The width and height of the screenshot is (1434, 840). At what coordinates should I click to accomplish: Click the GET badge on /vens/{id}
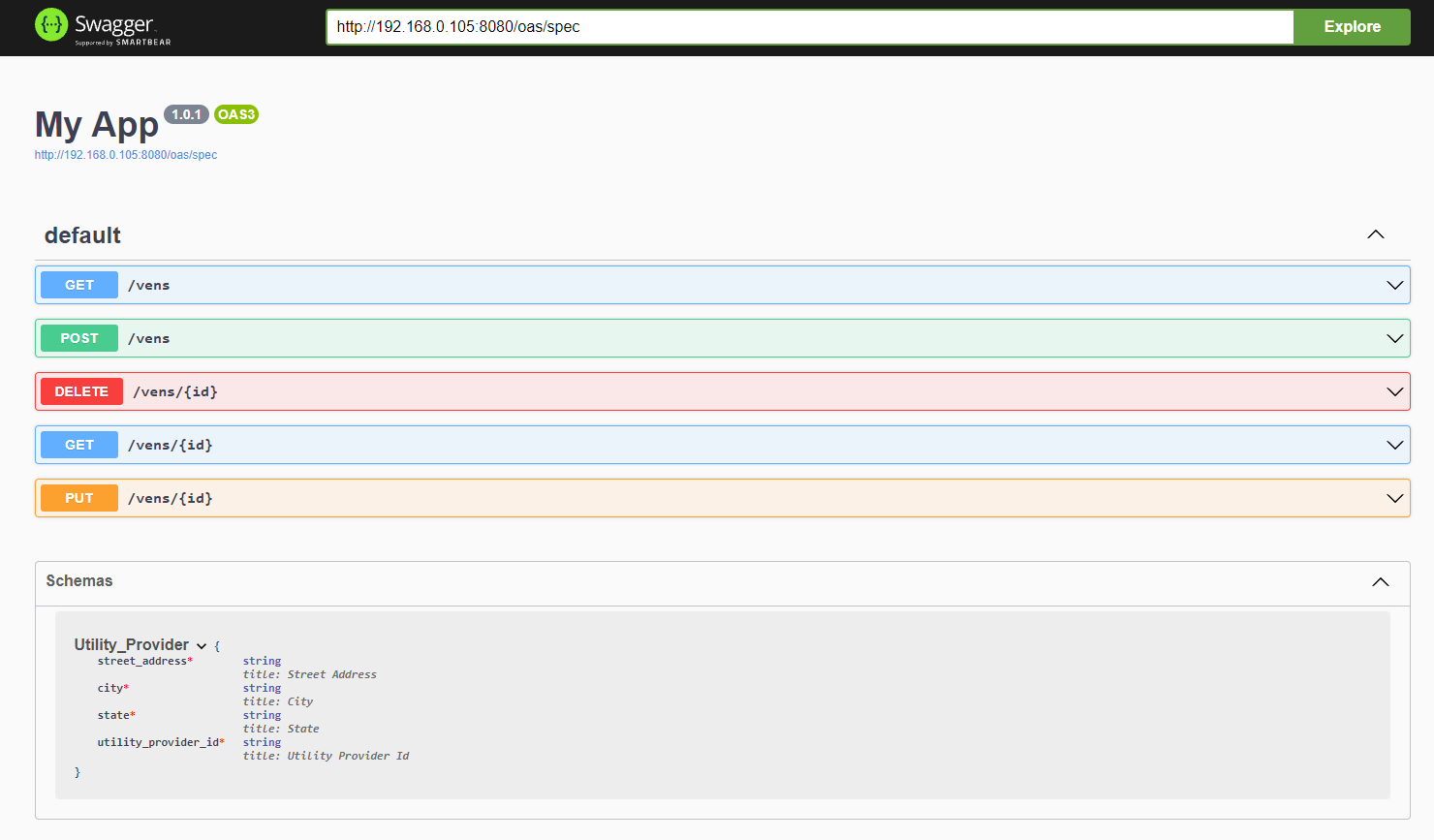coord(78,444)
